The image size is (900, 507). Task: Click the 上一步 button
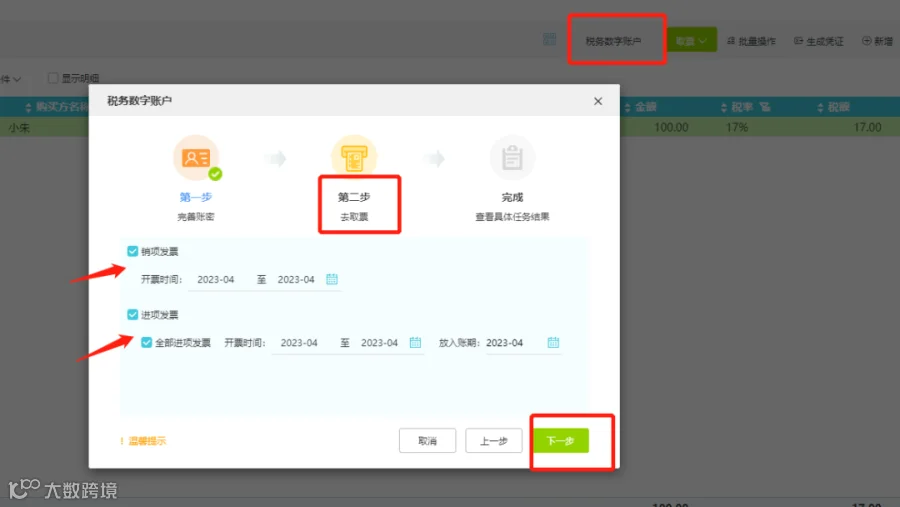(494, 440)
